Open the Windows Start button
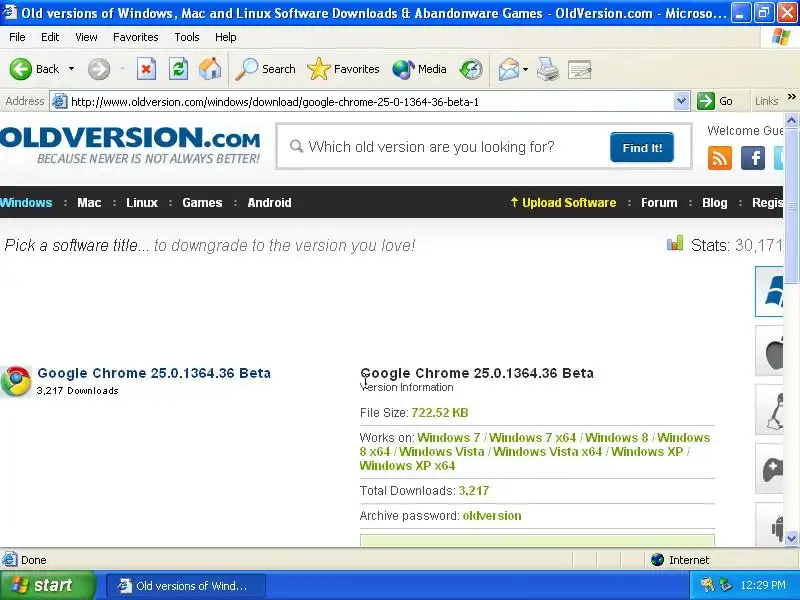Viewport: 800px width, 600px height. coord(47,585)
